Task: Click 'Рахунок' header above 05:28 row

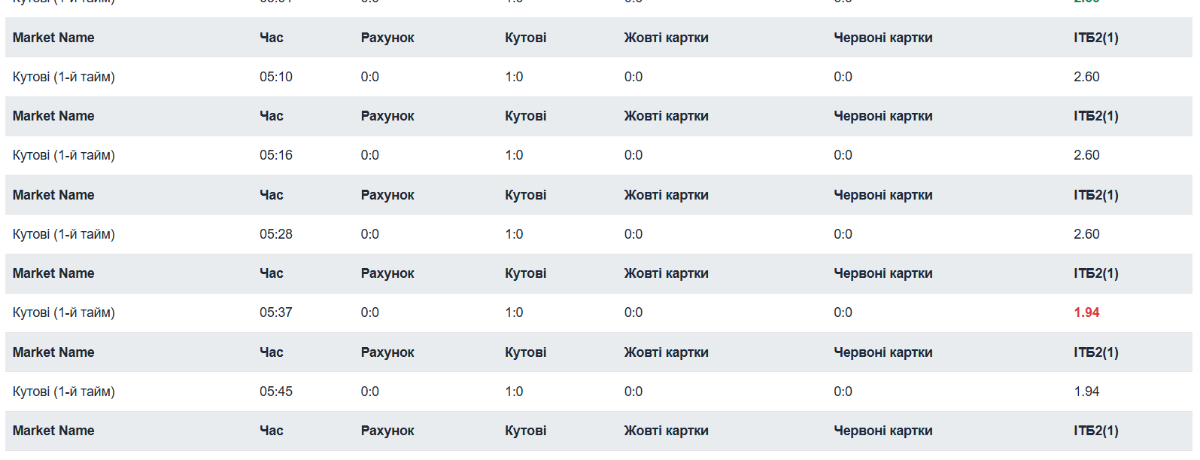Action: coord(387,195)
